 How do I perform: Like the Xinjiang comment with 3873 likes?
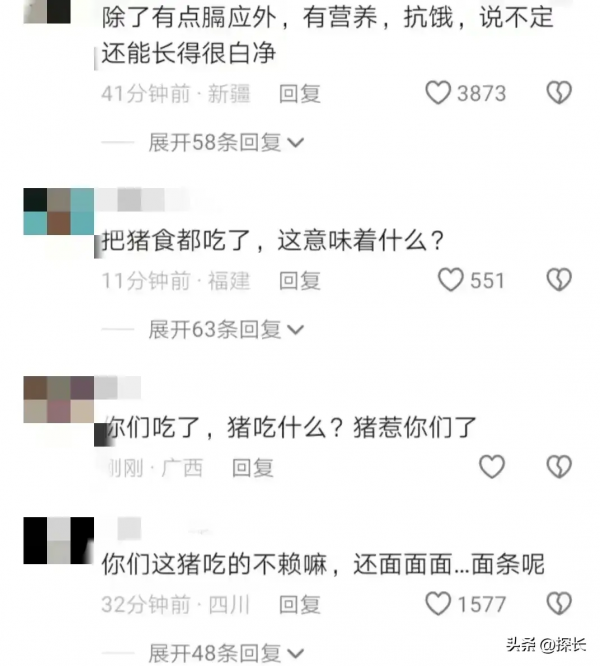tap(438, 92)
